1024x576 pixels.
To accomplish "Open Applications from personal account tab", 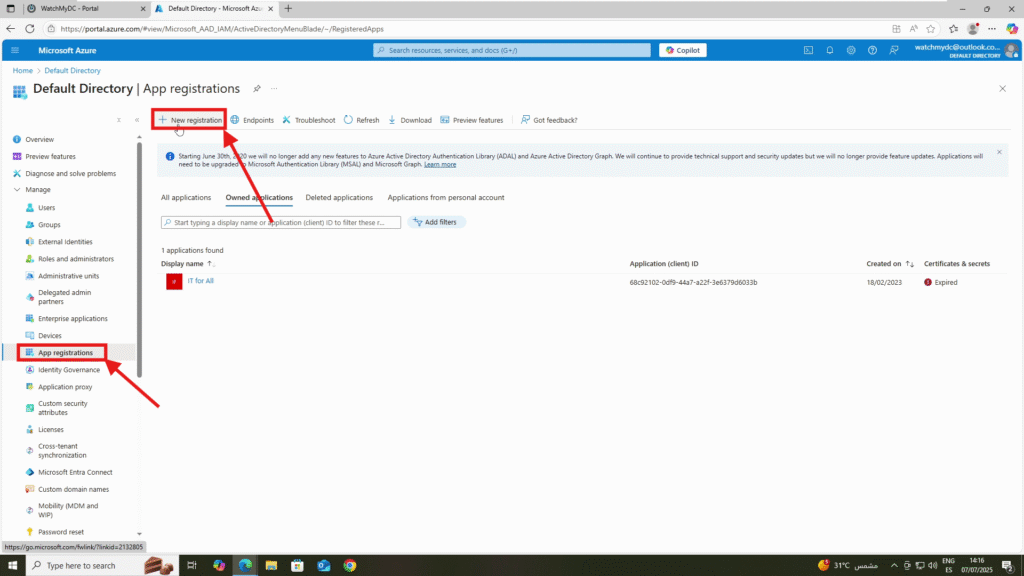I will (x=446, y=197).
